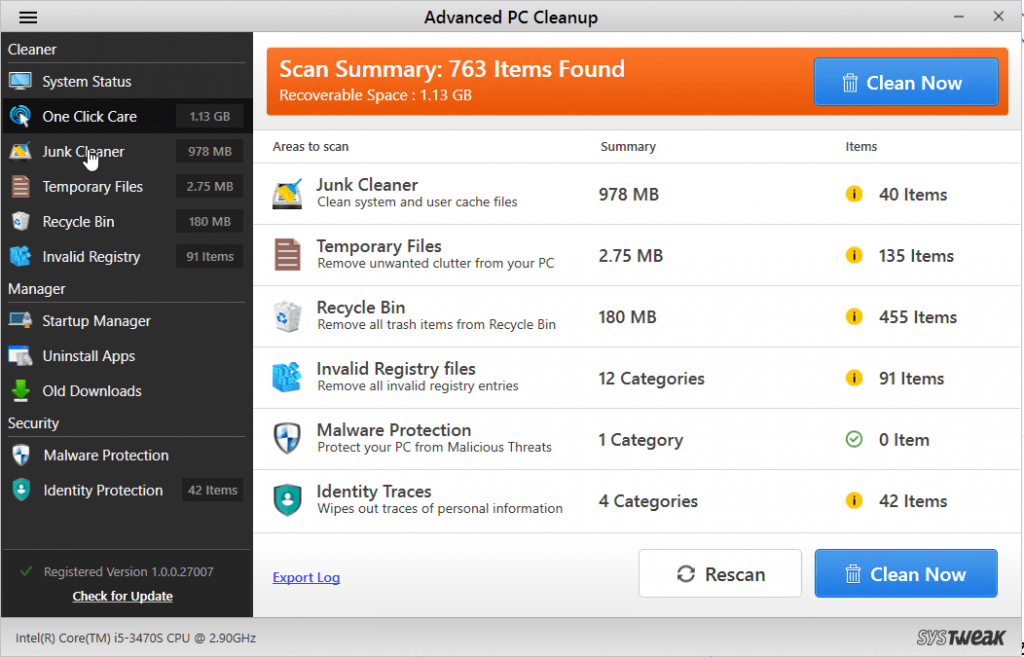Viewport: 1024px width, 657px height.
Task: Click the 2.75 MB badge in sidebar
Action: click(x=210, y=187)
